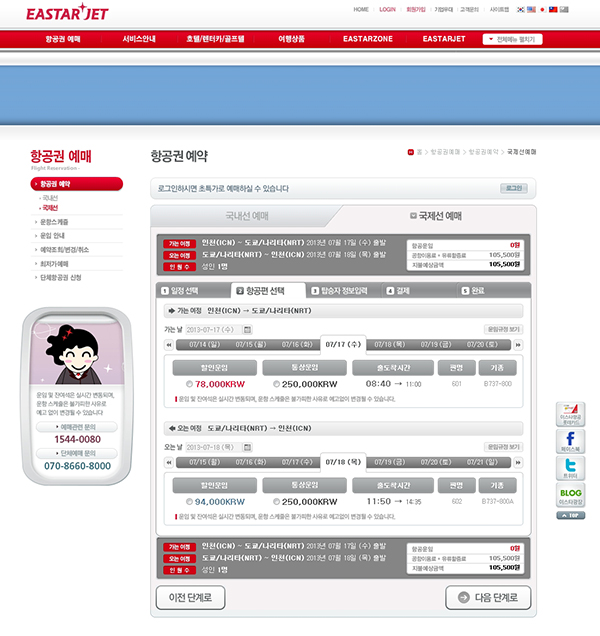Select the return 250,000KRW regular fare radio

click(276, 502)
